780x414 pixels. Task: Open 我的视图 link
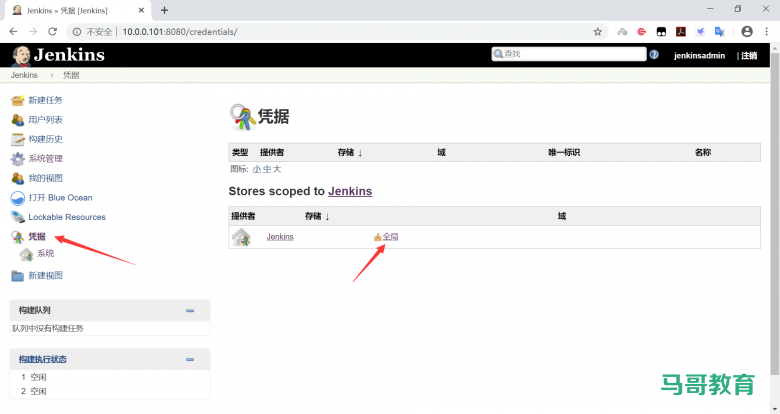pos(45,178)
